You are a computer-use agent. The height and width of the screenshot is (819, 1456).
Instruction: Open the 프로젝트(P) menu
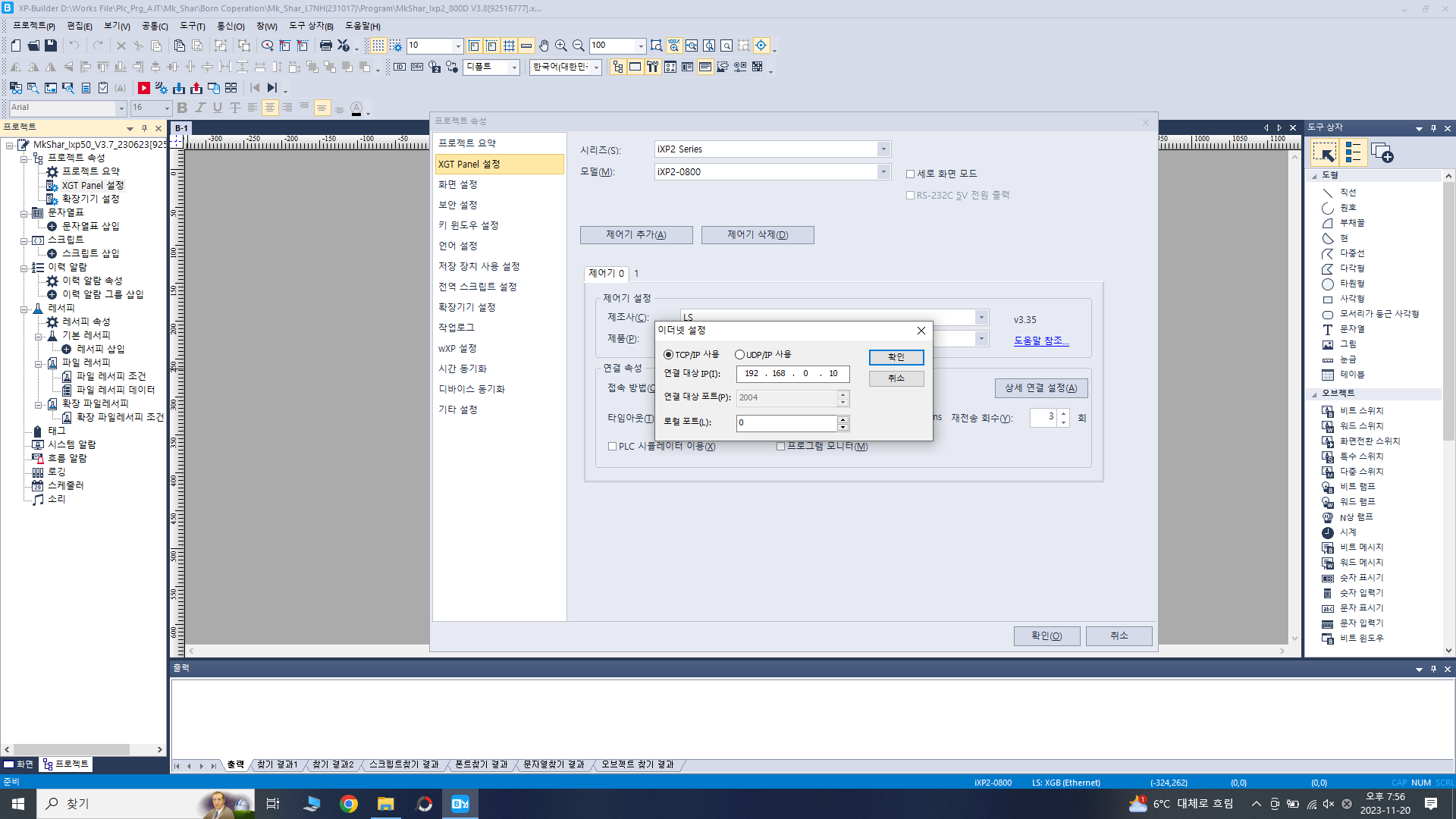tap(33, 26)
